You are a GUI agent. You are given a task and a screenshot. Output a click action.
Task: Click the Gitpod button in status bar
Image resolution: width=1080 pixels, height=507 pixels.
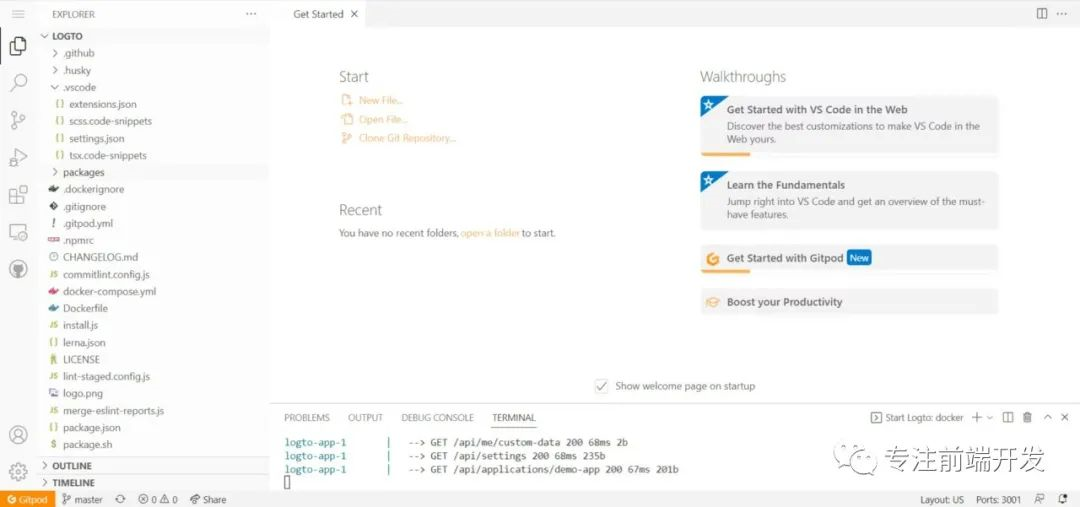tap(27, 499)
